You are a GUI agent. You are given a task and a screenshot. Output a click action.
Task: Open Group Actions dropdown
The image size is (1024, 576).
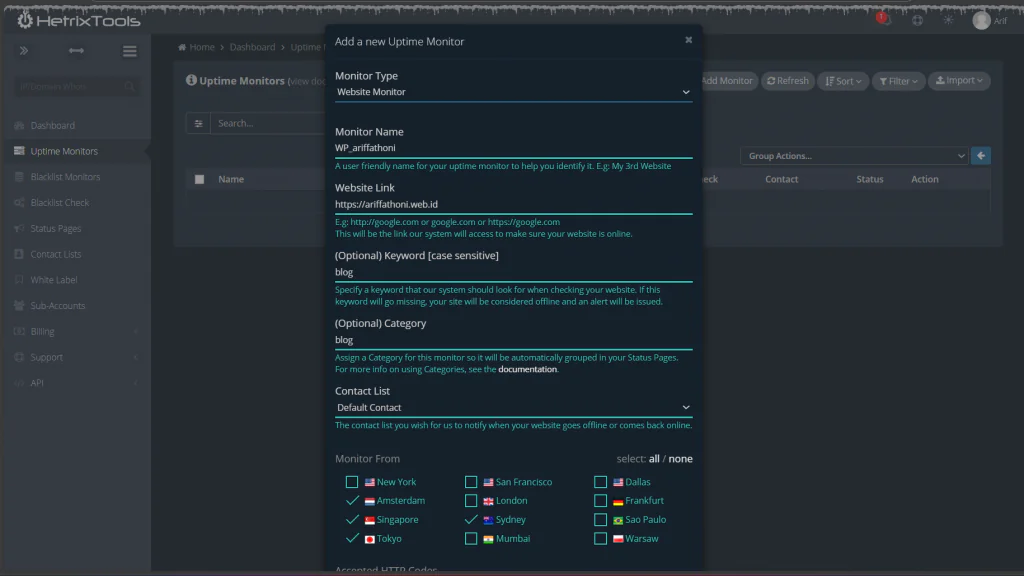(x=854, y=155)
